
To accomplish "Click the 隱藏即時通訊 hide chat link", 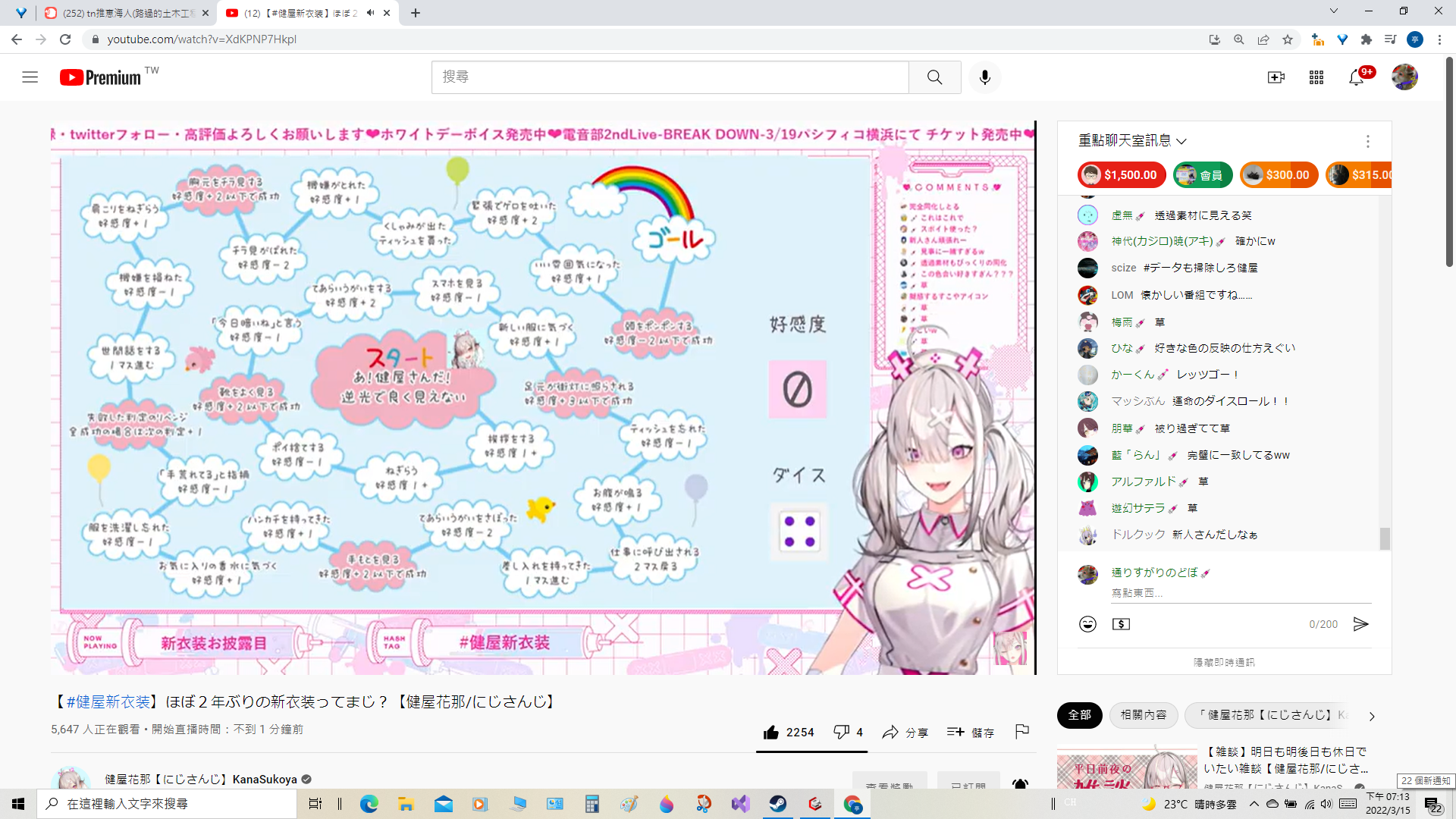I will coord(1224,662).
